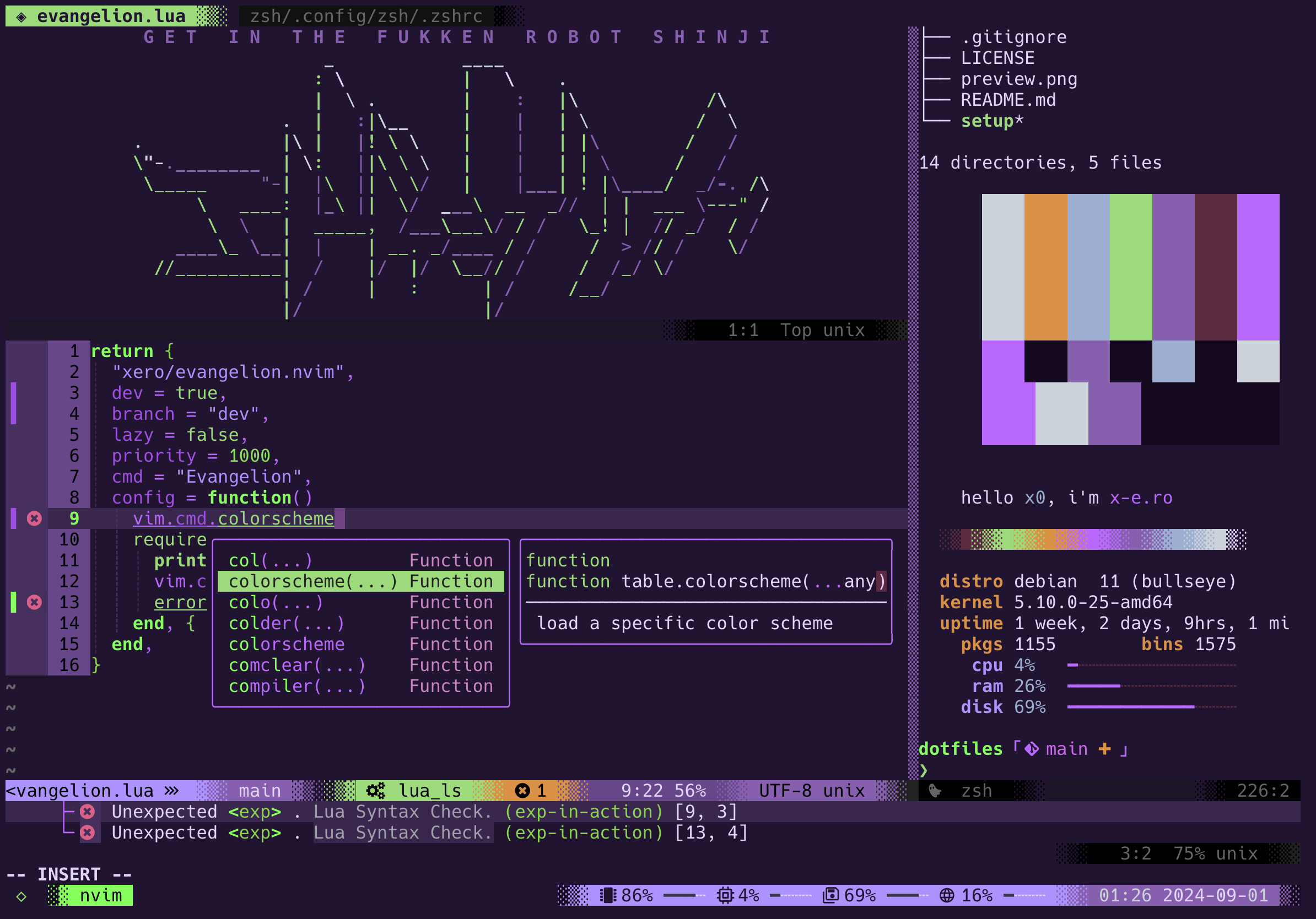Click the error count icon in statusline
This screenshot has width=1316, height=919.
(522, 791)
